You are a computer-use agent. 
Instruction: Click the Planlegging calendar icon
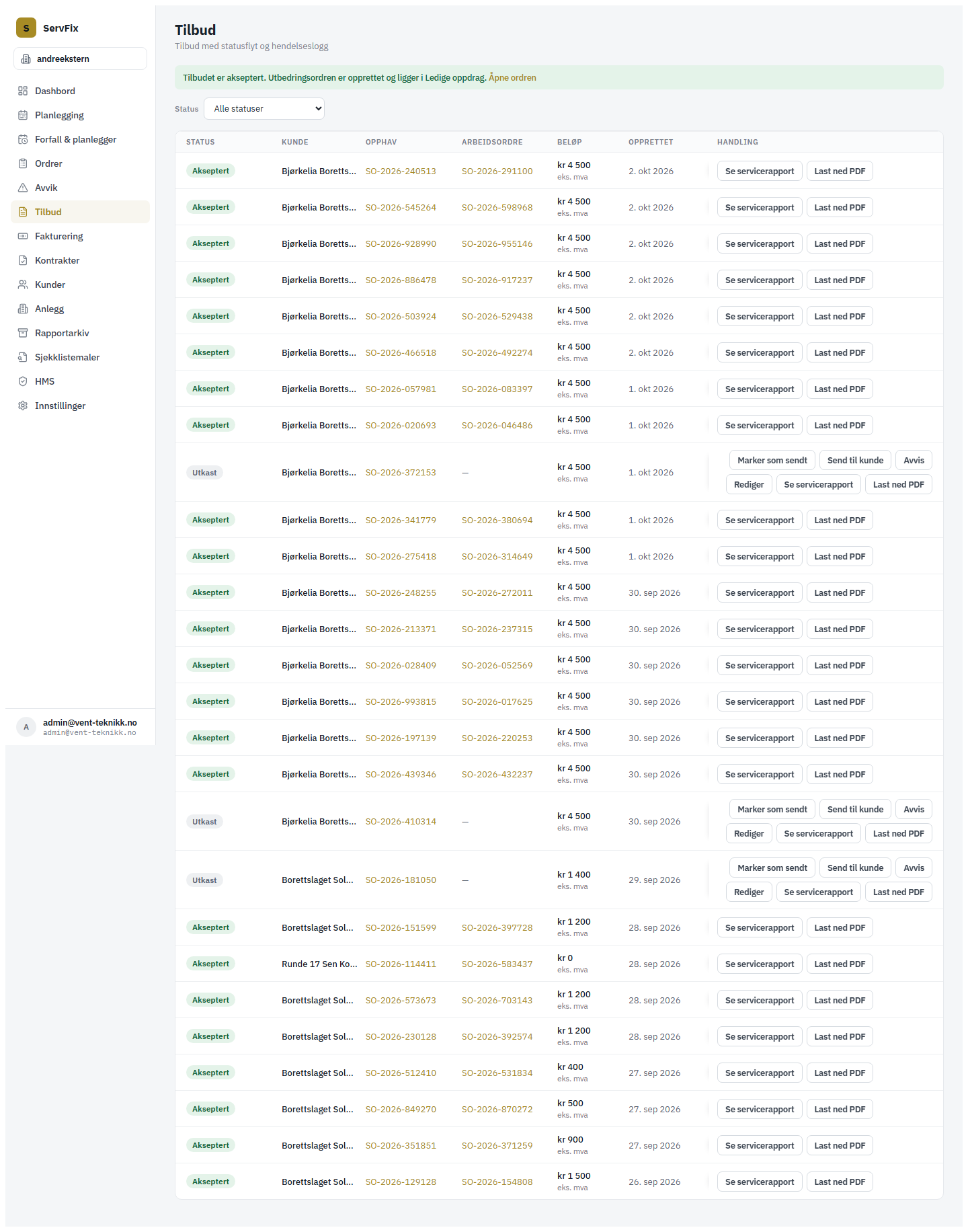point(23,115)
